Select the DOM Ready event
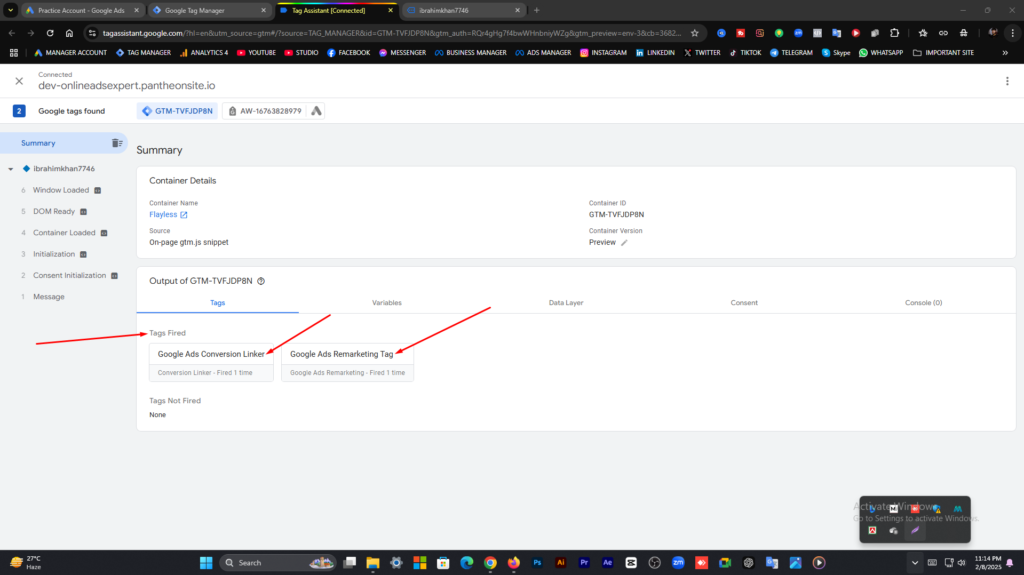1024x575 pixels. click(x=54, y=212)
